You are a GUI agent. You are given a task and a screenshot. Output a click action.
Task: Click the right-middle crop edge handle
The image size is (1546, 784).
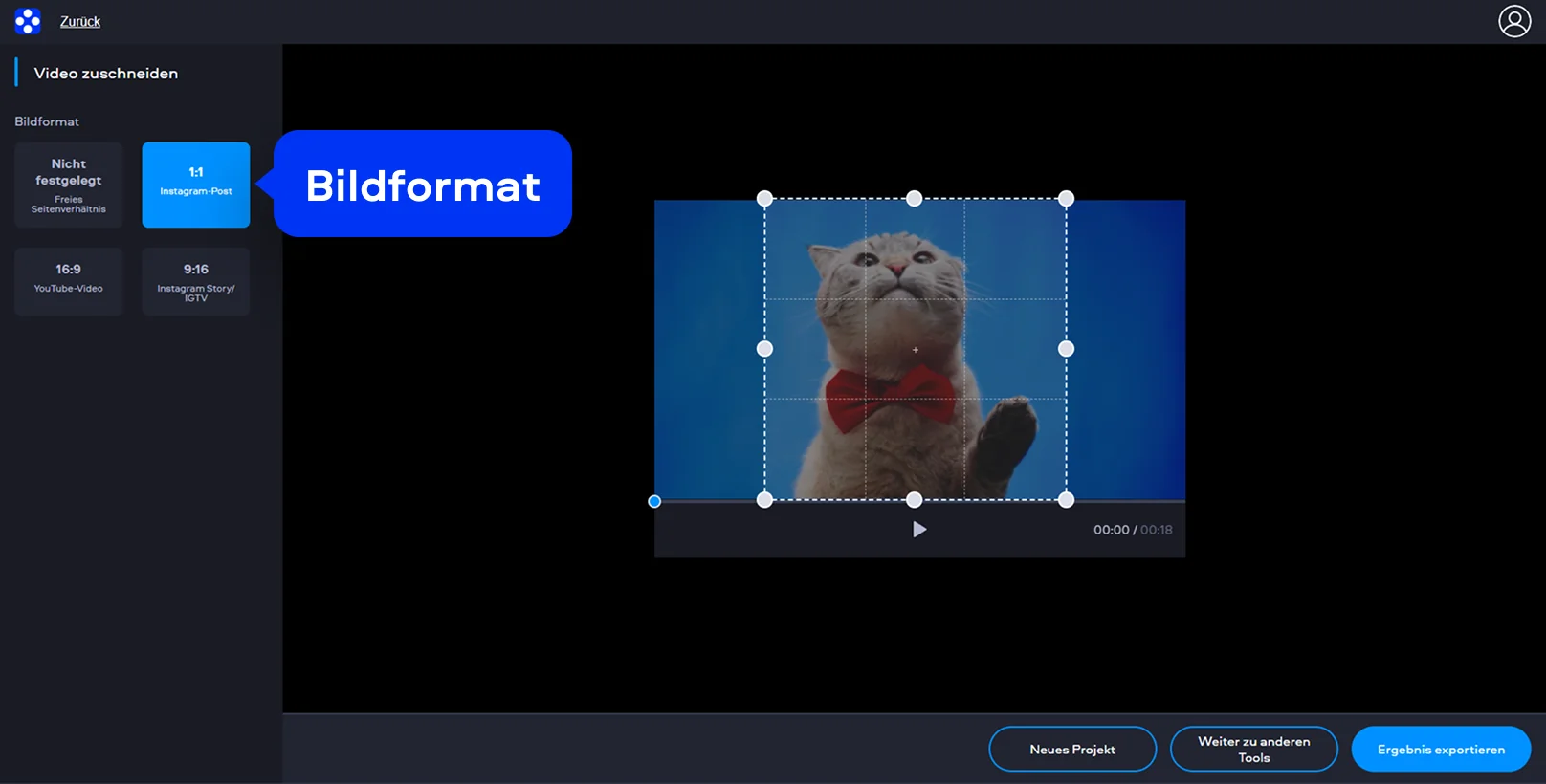(1066, 349)
